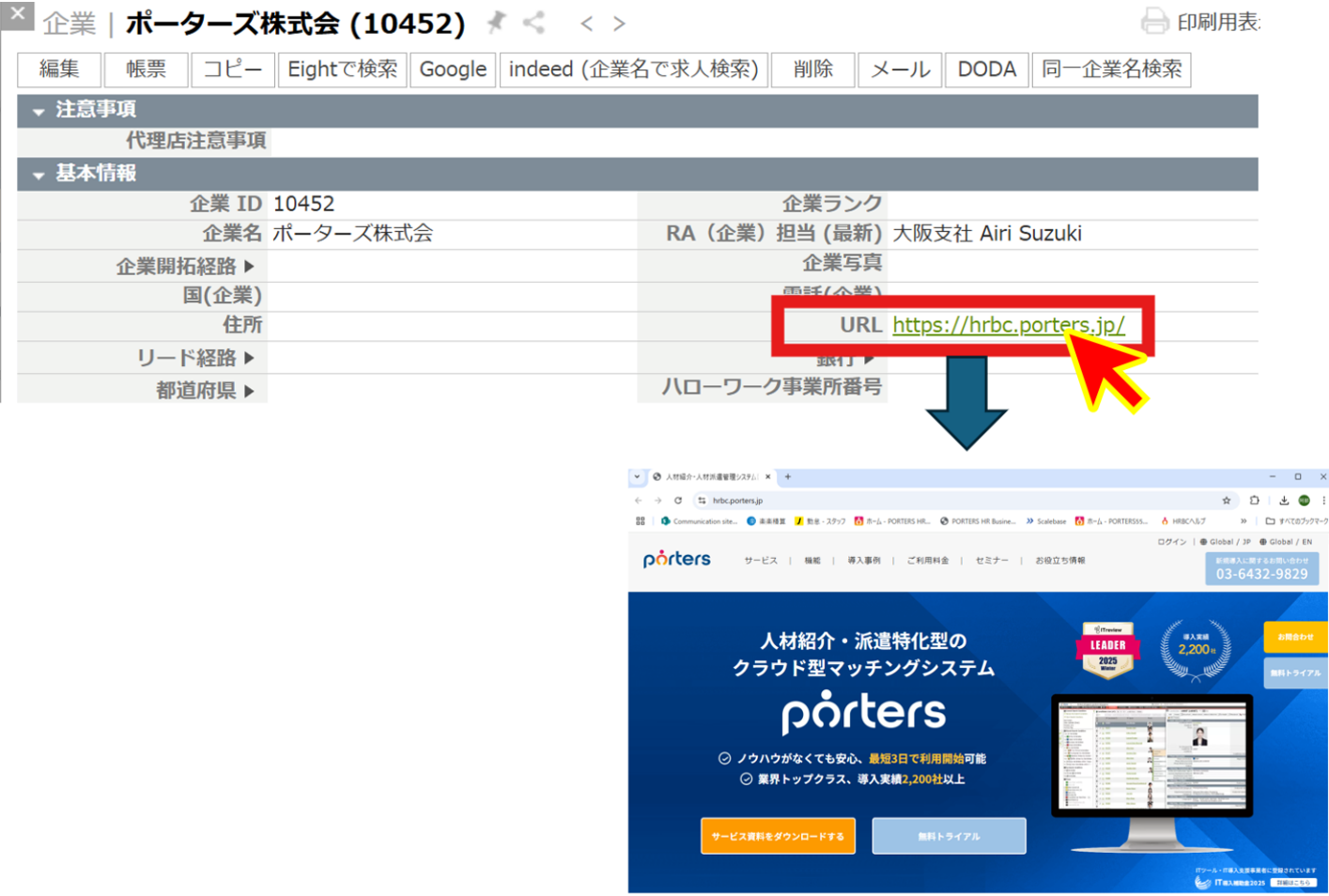Viewport: 1329px width, 896px height.
Task: Switch to the Global / EN site
Action: pos(1286,542)
